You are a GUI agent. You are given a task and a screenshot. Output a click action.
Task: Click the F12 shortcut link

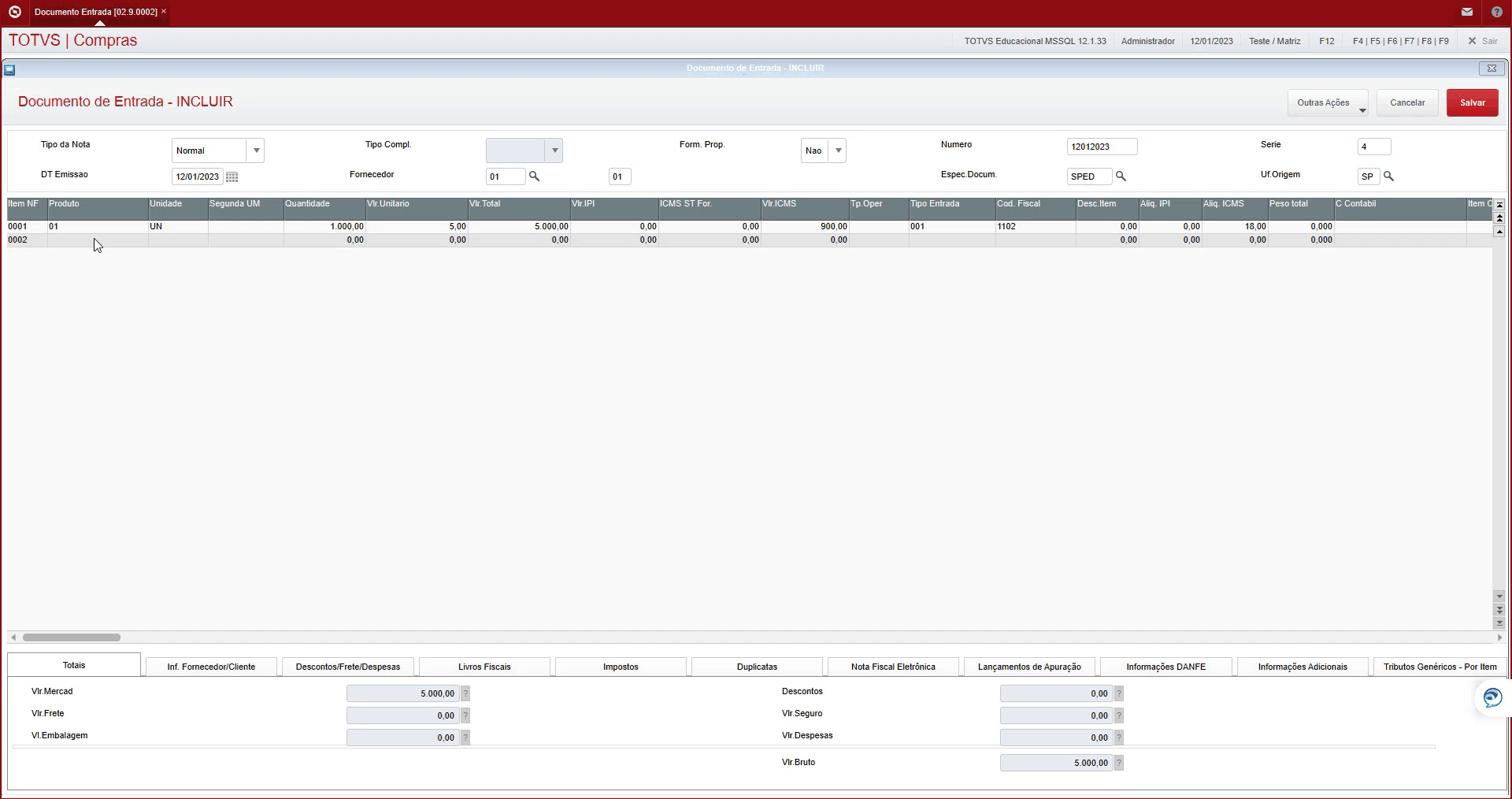1326,41
